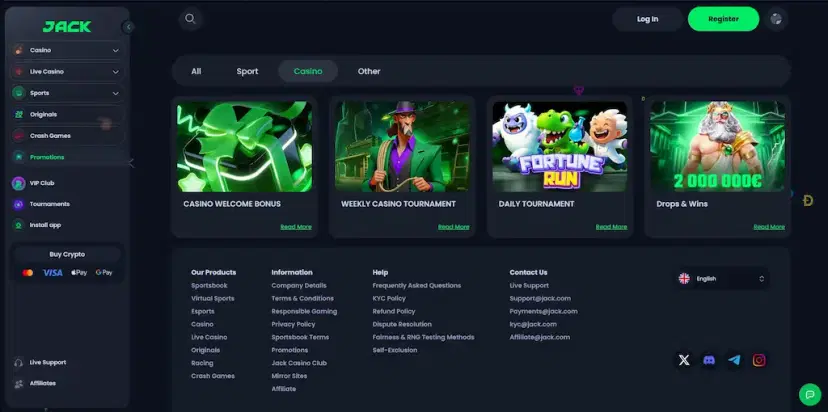Open VIP Club via its icon
The image size is (828, 412).
coord(18,183)
